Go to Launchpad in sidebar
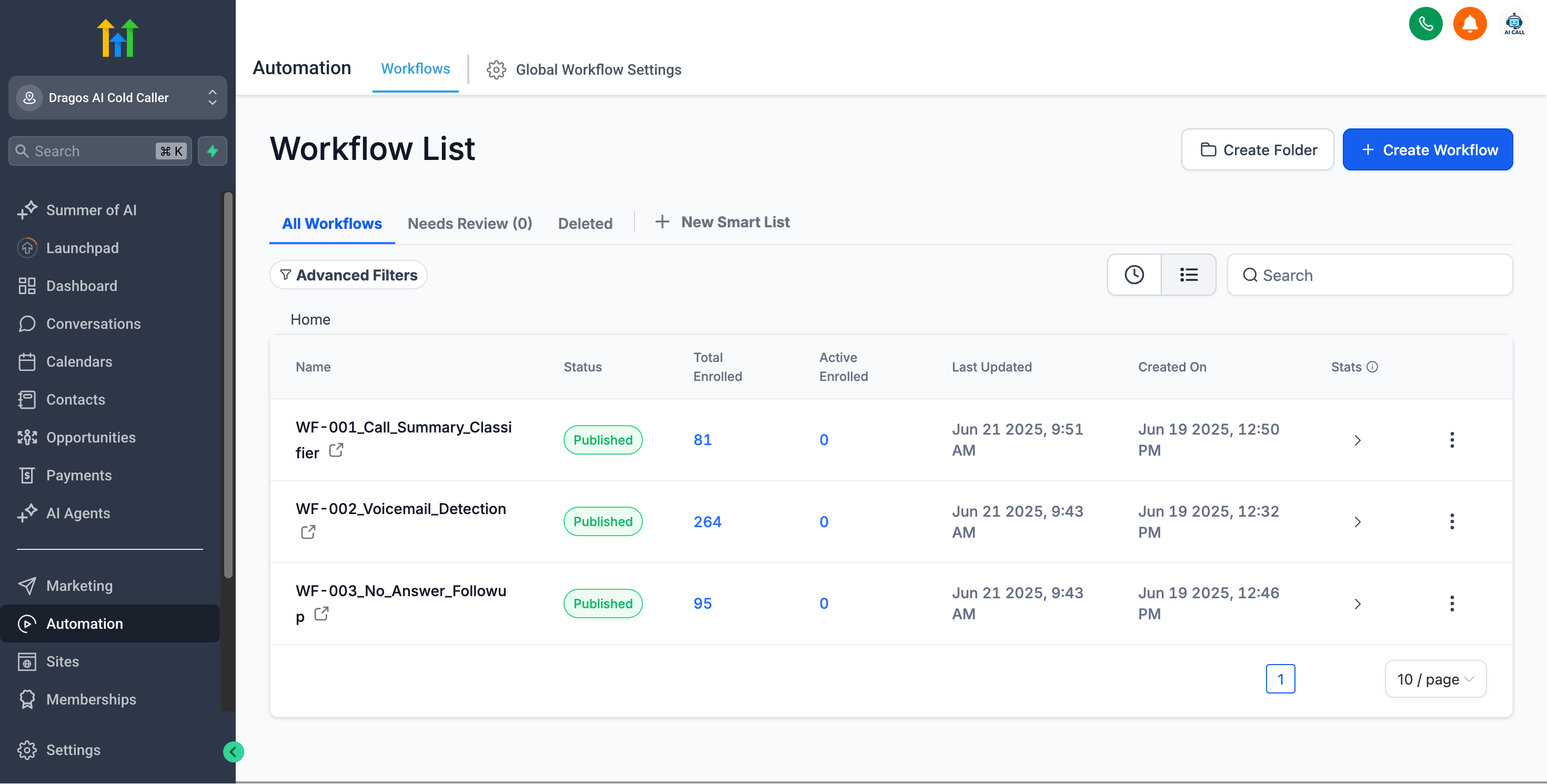This screenshot has height=784, width=1547. click(x=110, y=248)
